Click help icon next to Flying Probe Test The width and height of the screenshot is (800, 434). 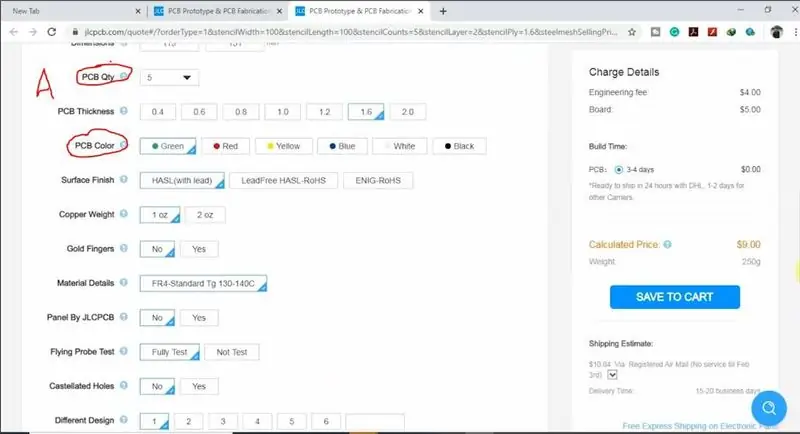123,351
